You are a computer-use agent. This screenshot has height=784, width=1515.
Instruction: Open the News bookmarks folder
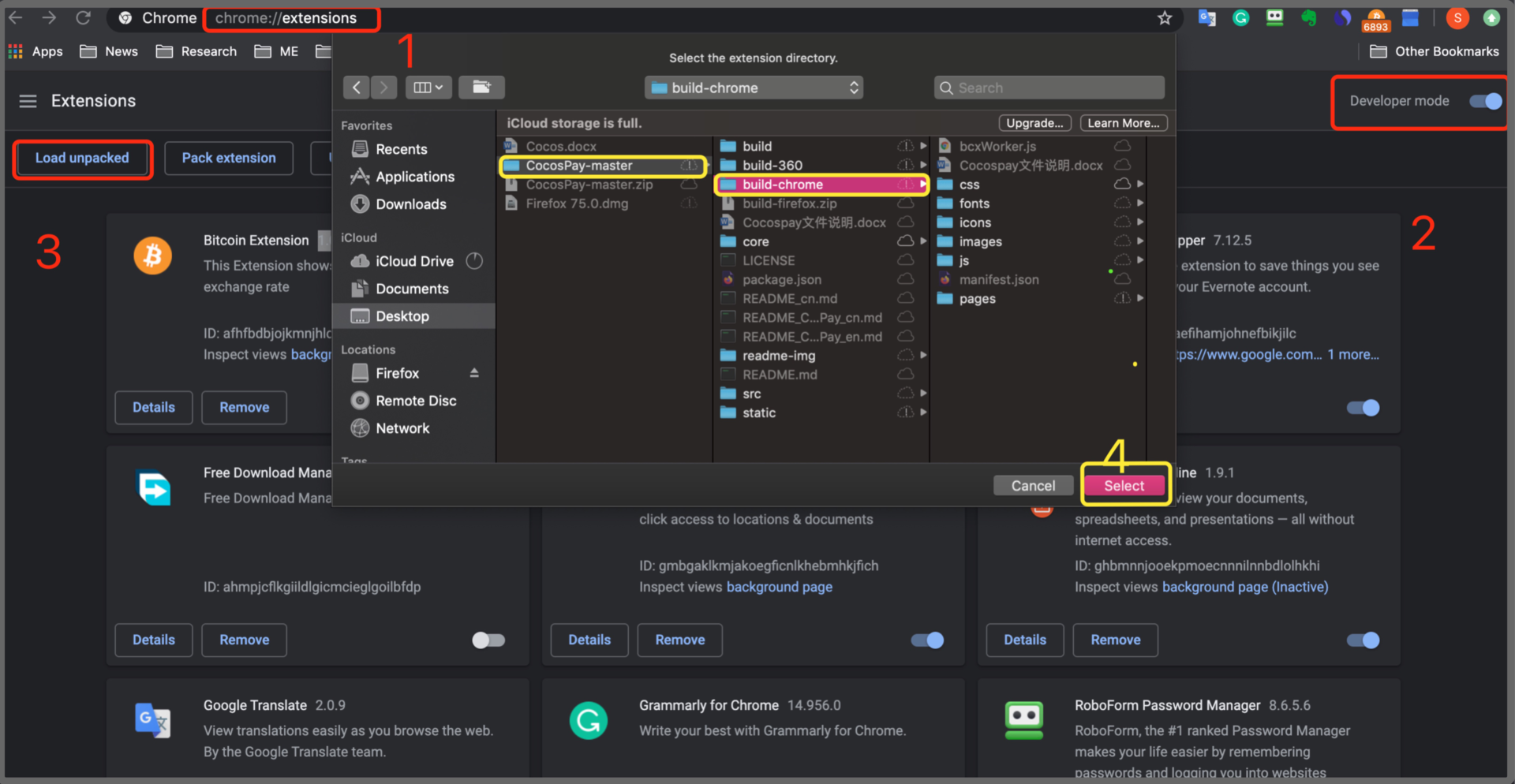(x=109, y=51)
